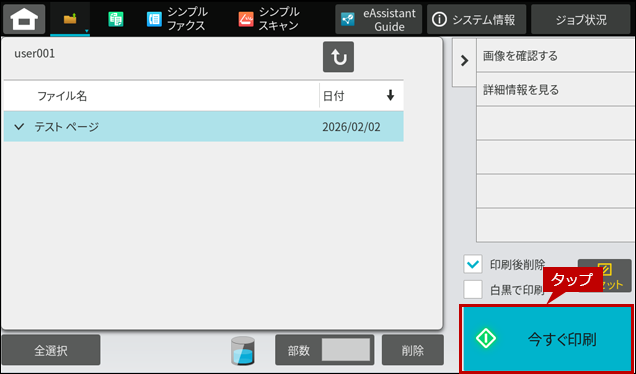
Task: Enable 白黒で印刷 checkbox
Action: (473, 290)
